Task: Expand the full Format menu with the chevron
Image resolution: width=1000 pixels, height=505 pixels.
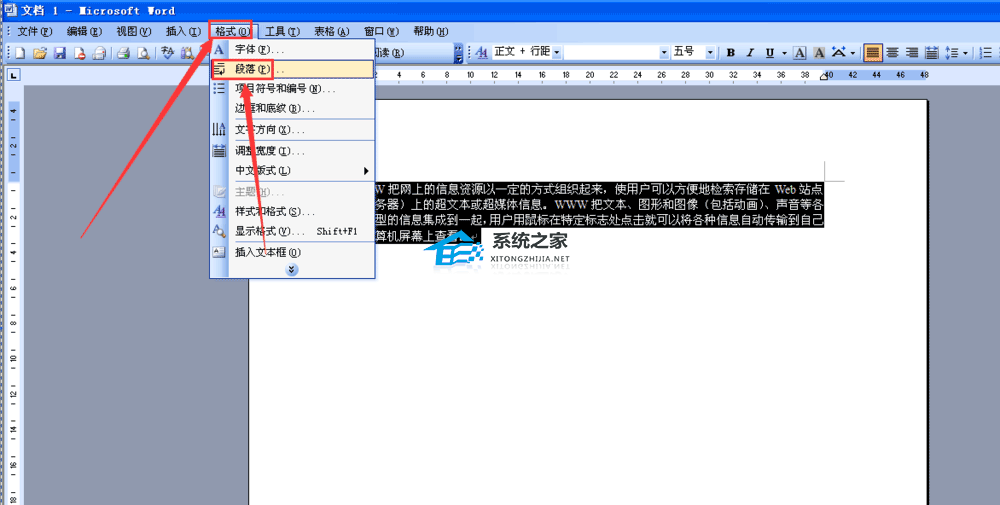Action: tap(292, 270)
